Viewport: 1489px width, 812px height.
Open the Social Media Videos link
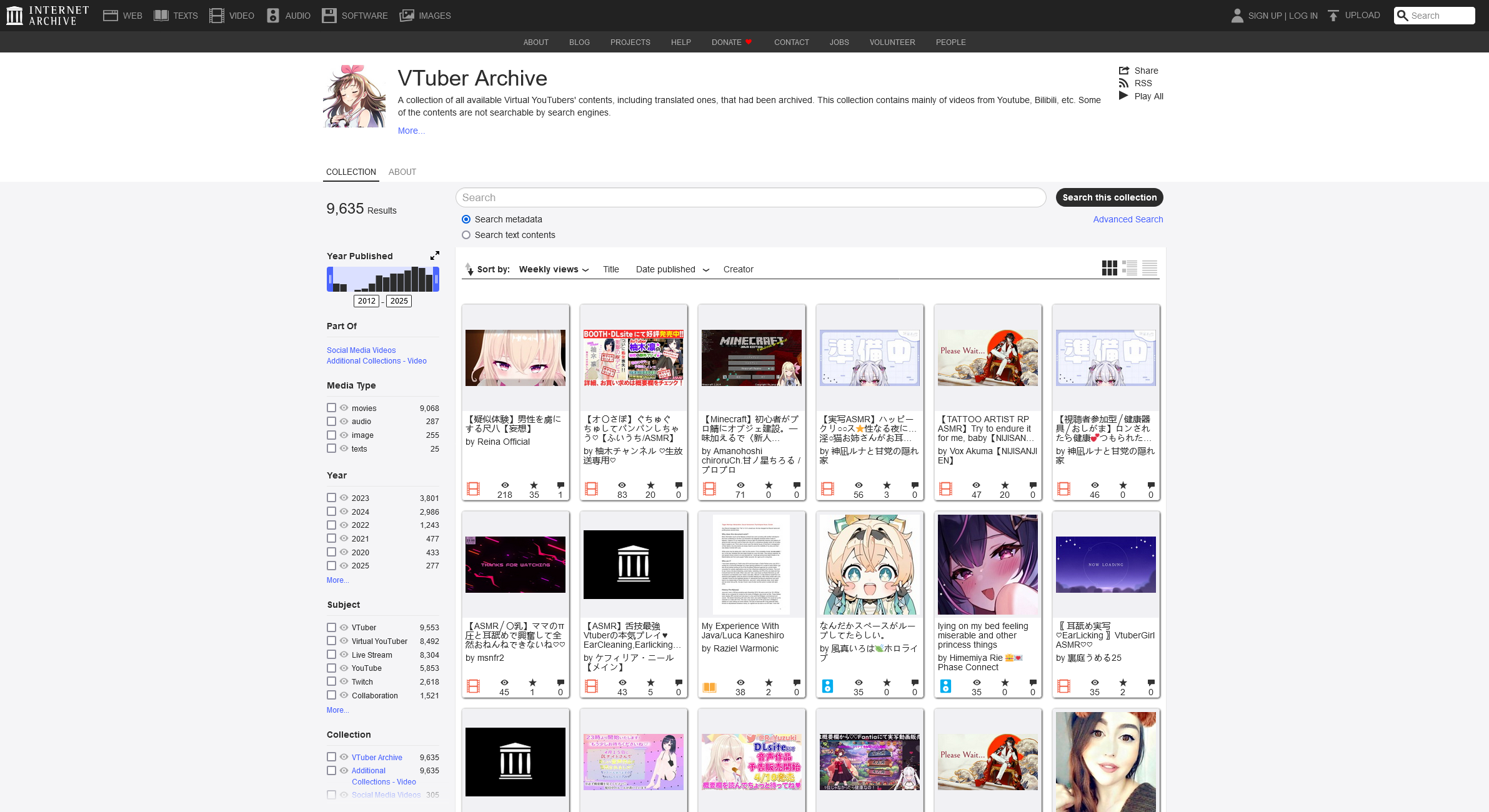[361, 350]
